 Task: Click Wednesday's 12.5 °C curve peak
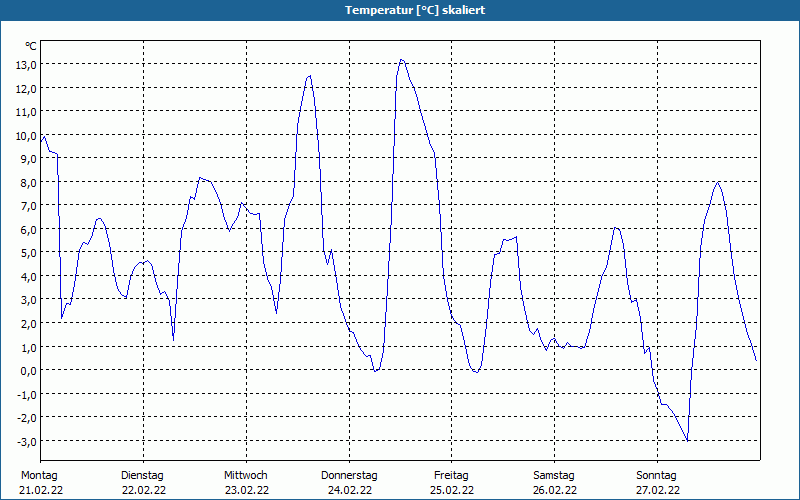[x=310, y=76]
